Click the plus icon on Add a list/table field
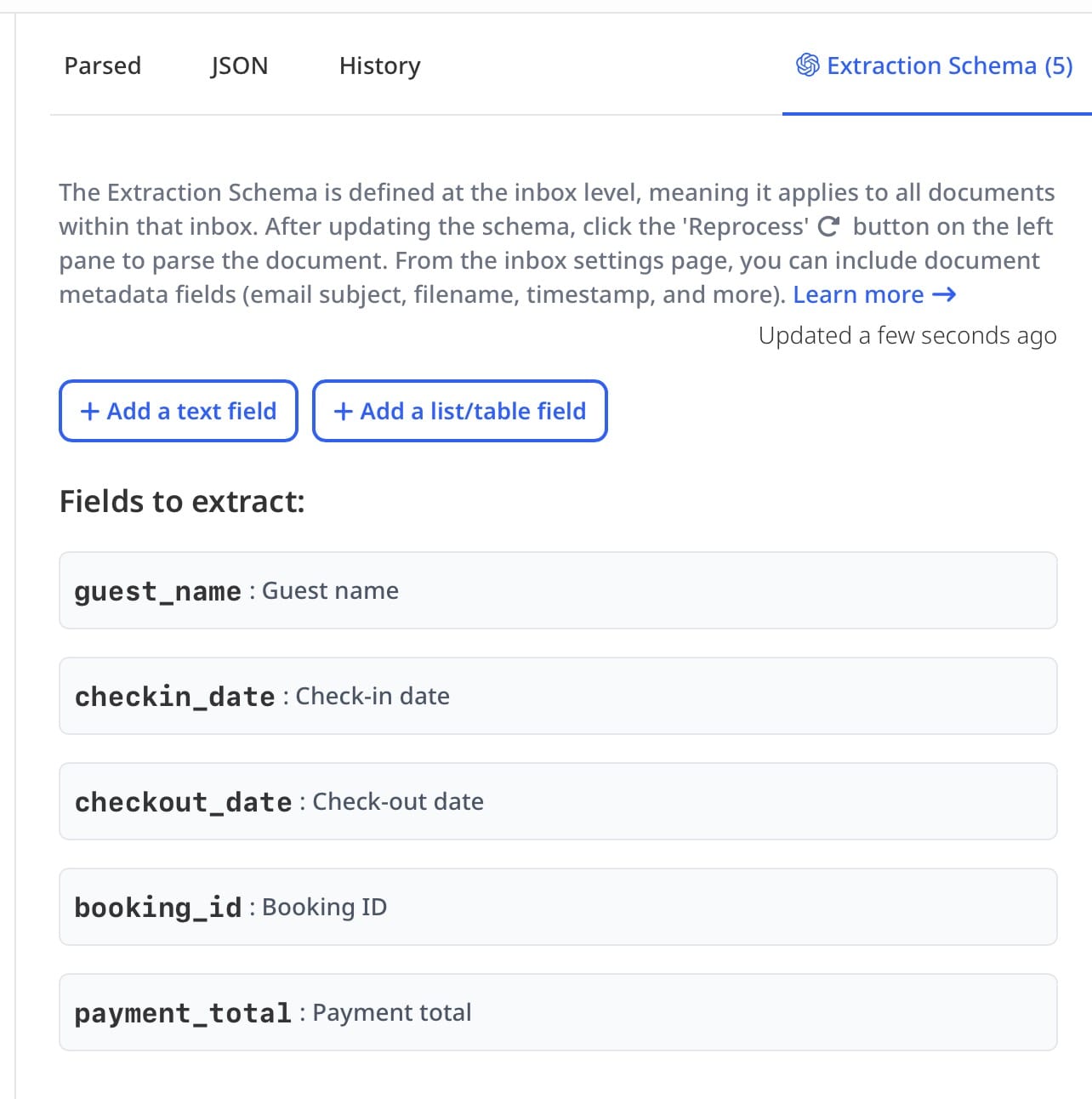 tap(344, 412)
